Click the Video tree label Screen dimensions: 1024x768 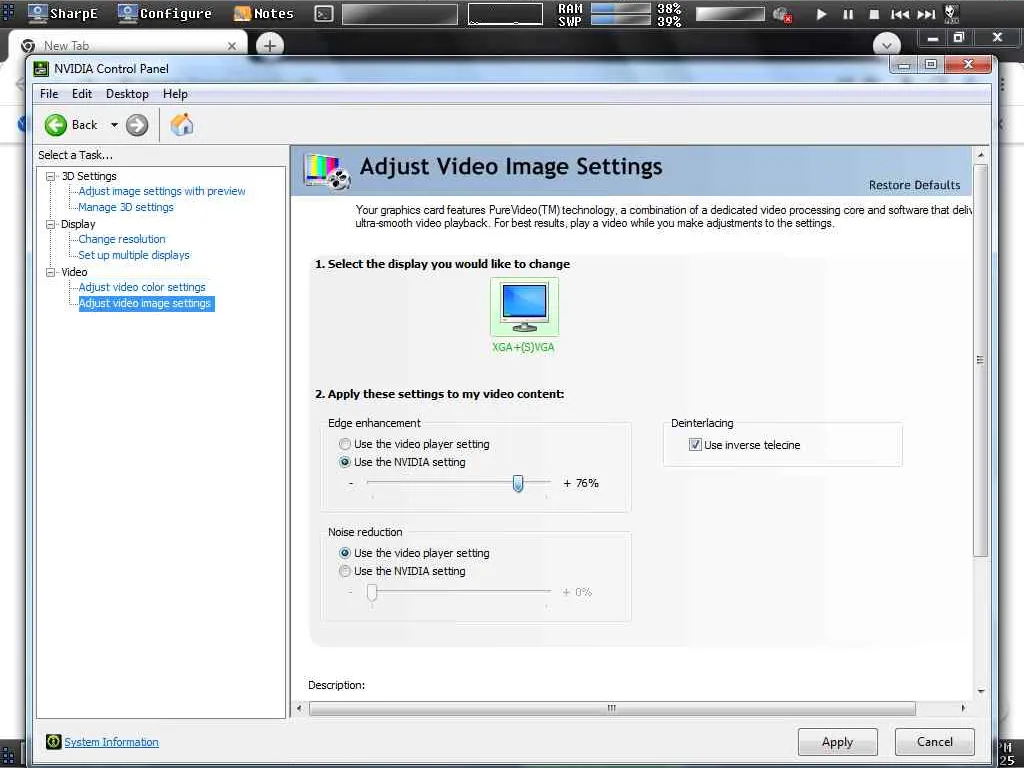tap(74, 272)
